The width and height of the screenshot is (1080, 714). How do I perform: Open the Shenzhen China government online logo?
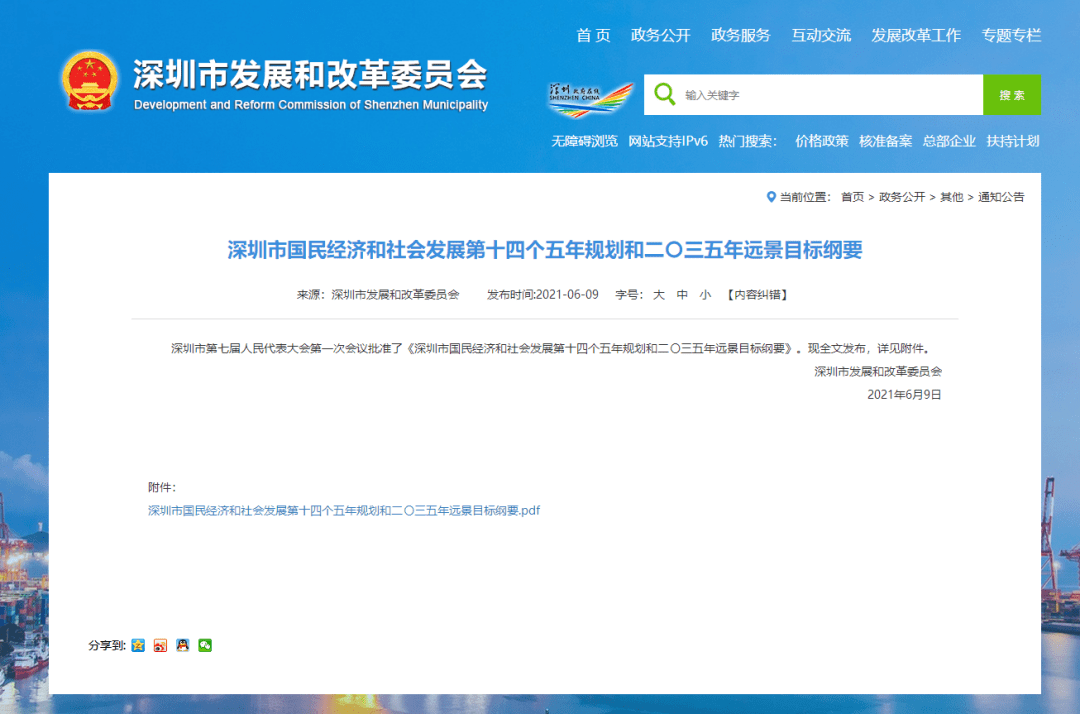(590, 99)
